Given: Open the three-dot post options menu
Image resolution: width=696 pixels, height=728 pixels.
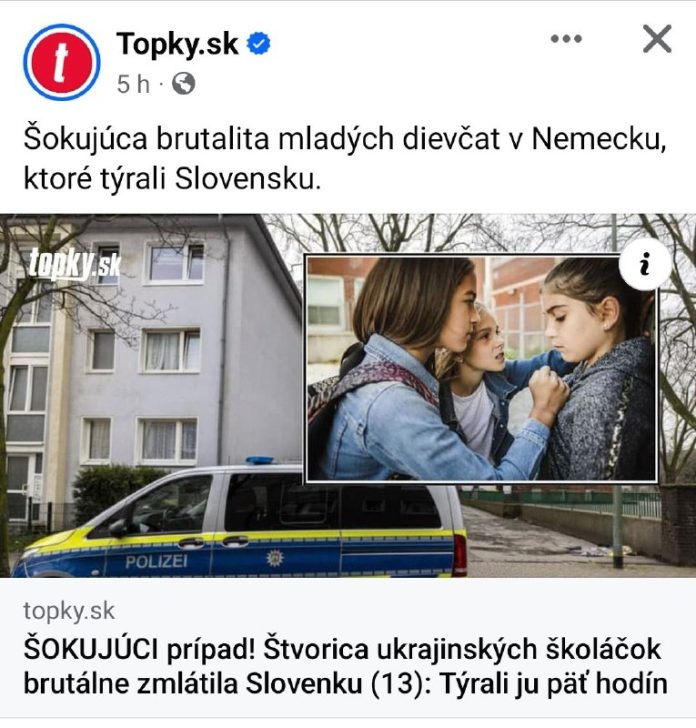Looking at the screenshot, I should point(566,39).
